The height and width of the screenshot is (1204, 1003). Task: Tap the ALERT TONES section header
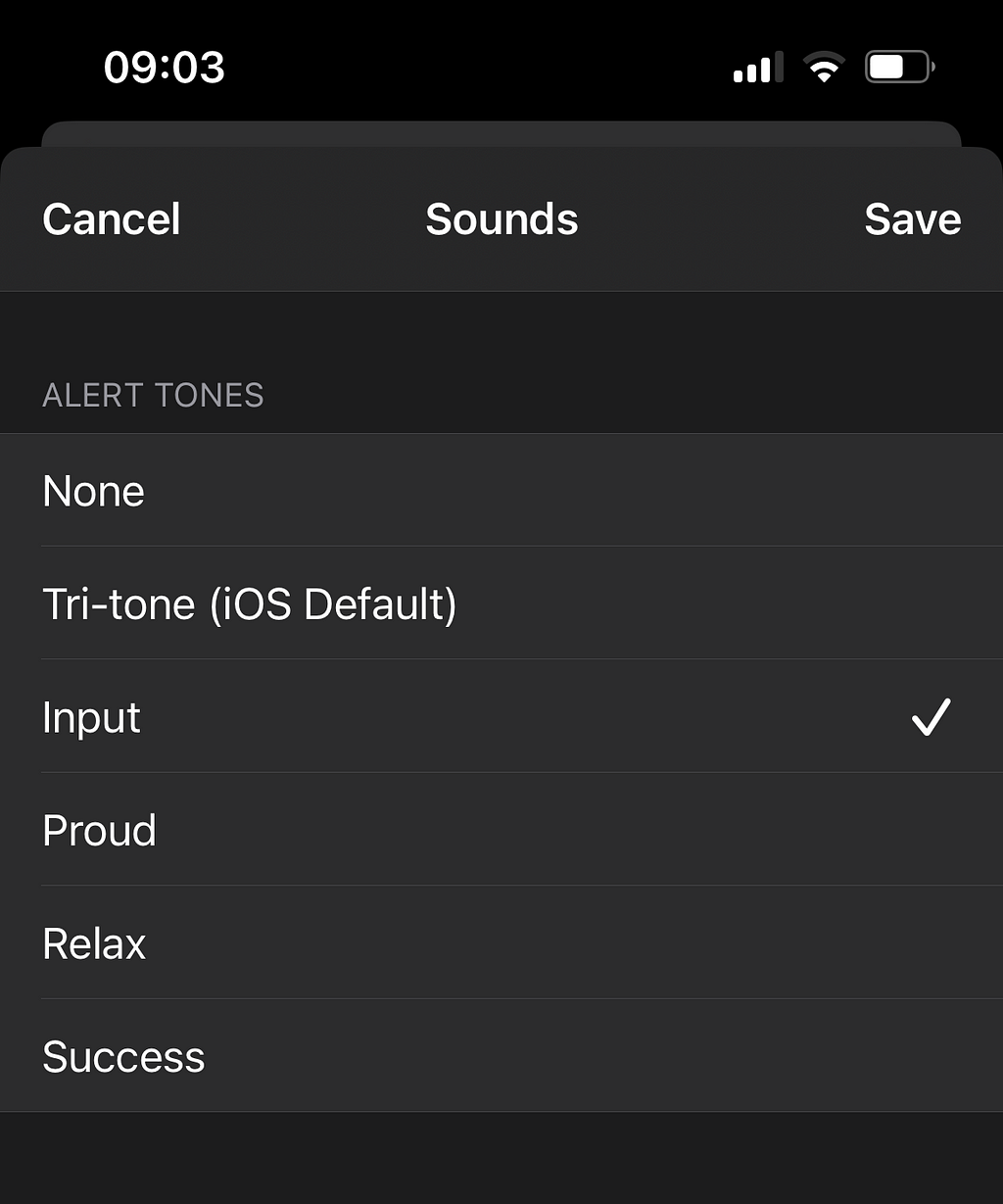click(x=153, y=395)
